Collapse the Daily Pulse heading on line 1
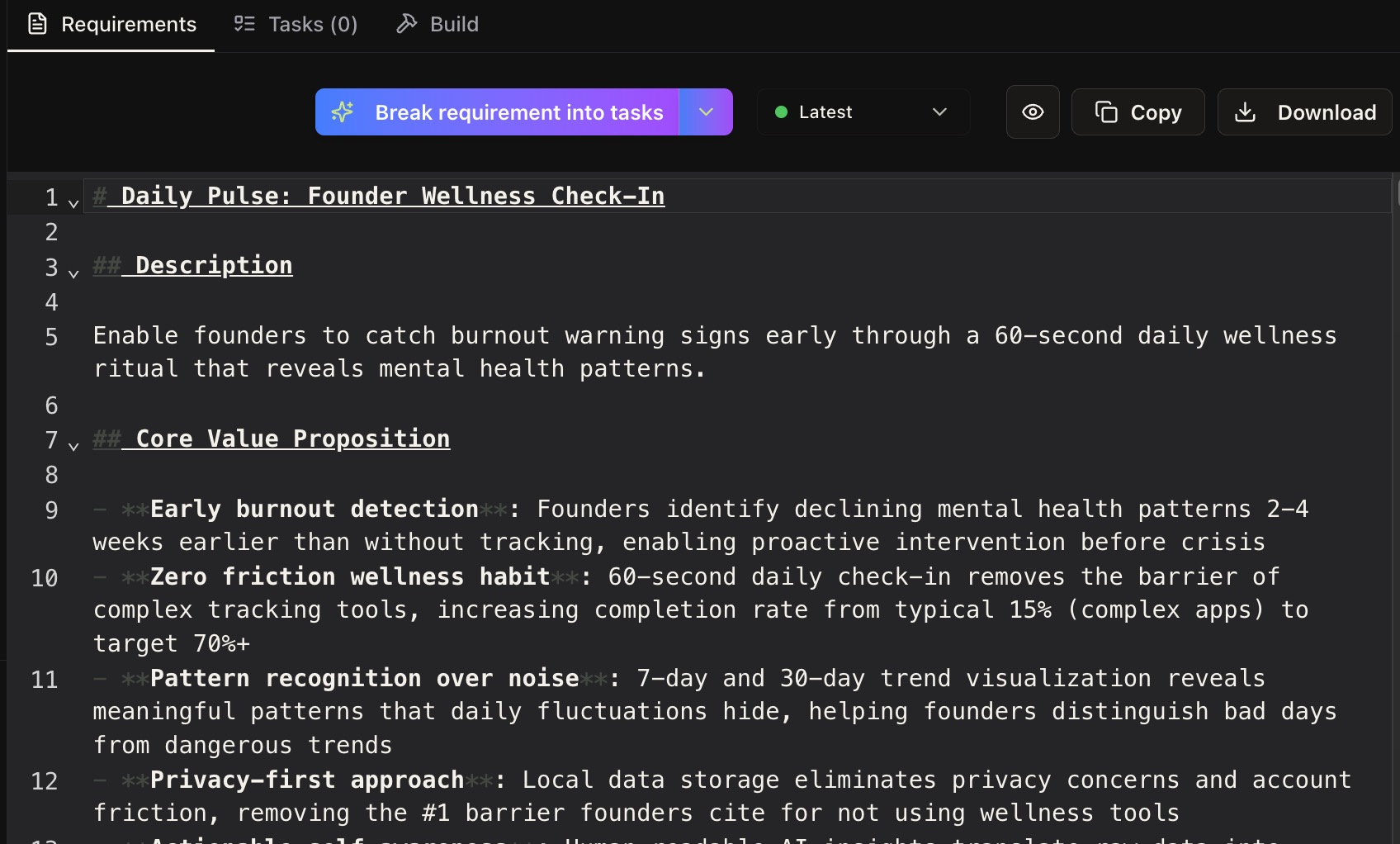1400x844 pixels. [x=73, y=203]
